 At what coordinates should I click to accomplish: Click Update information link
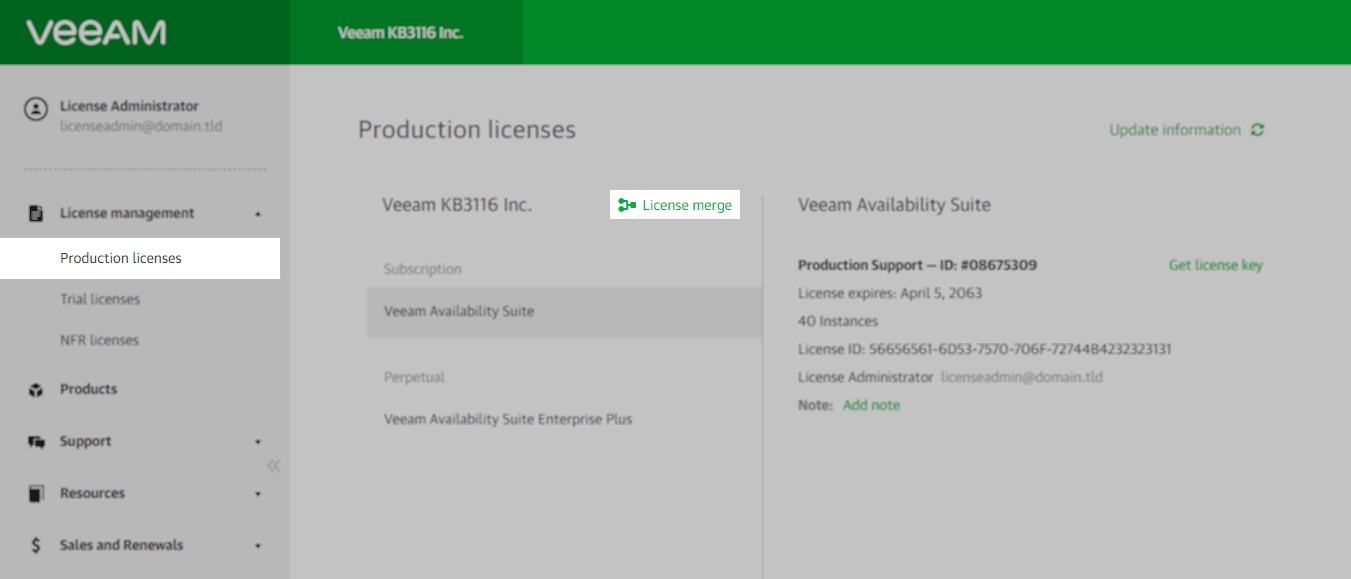[x=1175, y=130]
